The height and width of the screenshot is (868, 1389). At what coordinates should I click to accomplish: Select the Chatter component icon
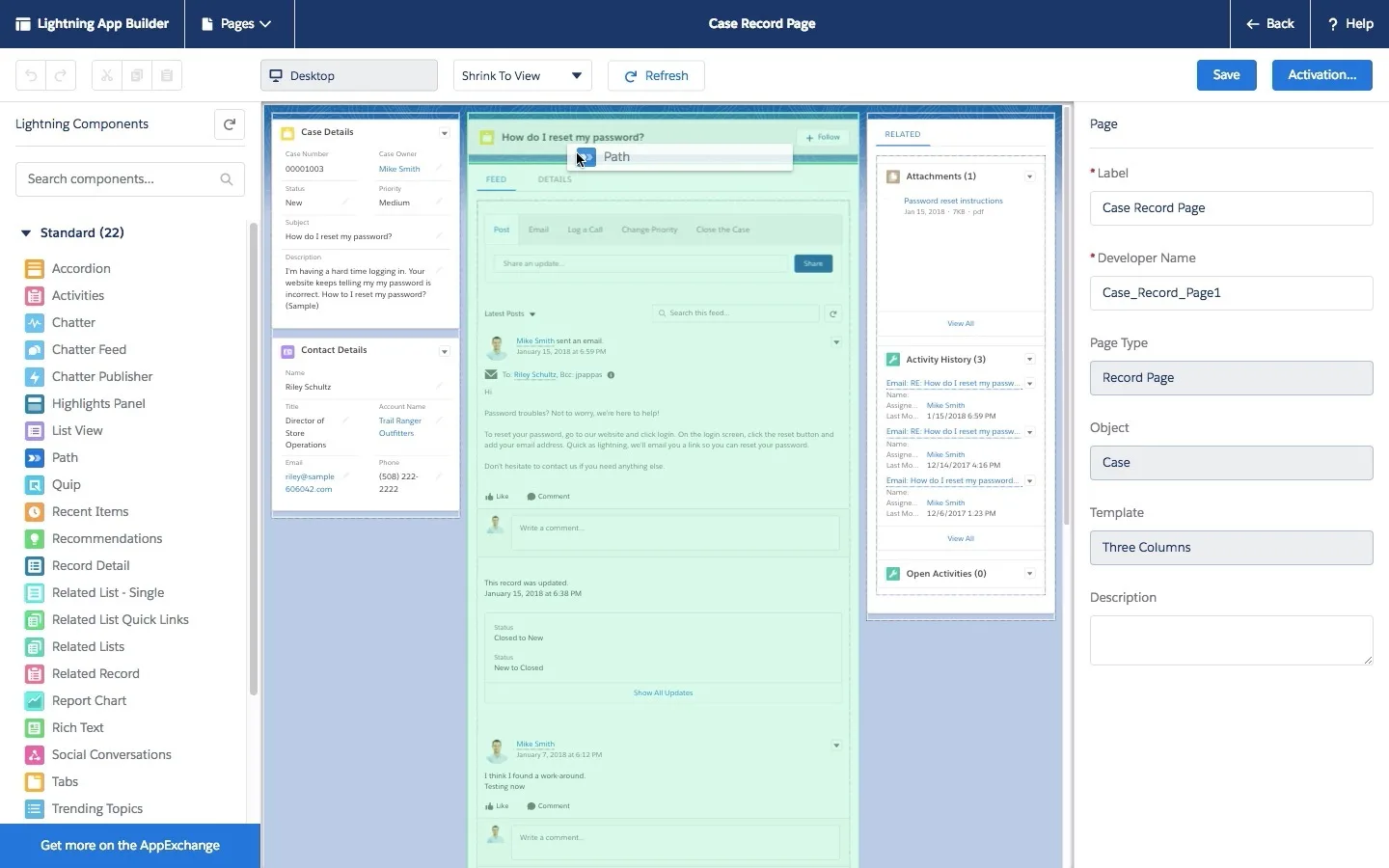[x=34, y=323]
